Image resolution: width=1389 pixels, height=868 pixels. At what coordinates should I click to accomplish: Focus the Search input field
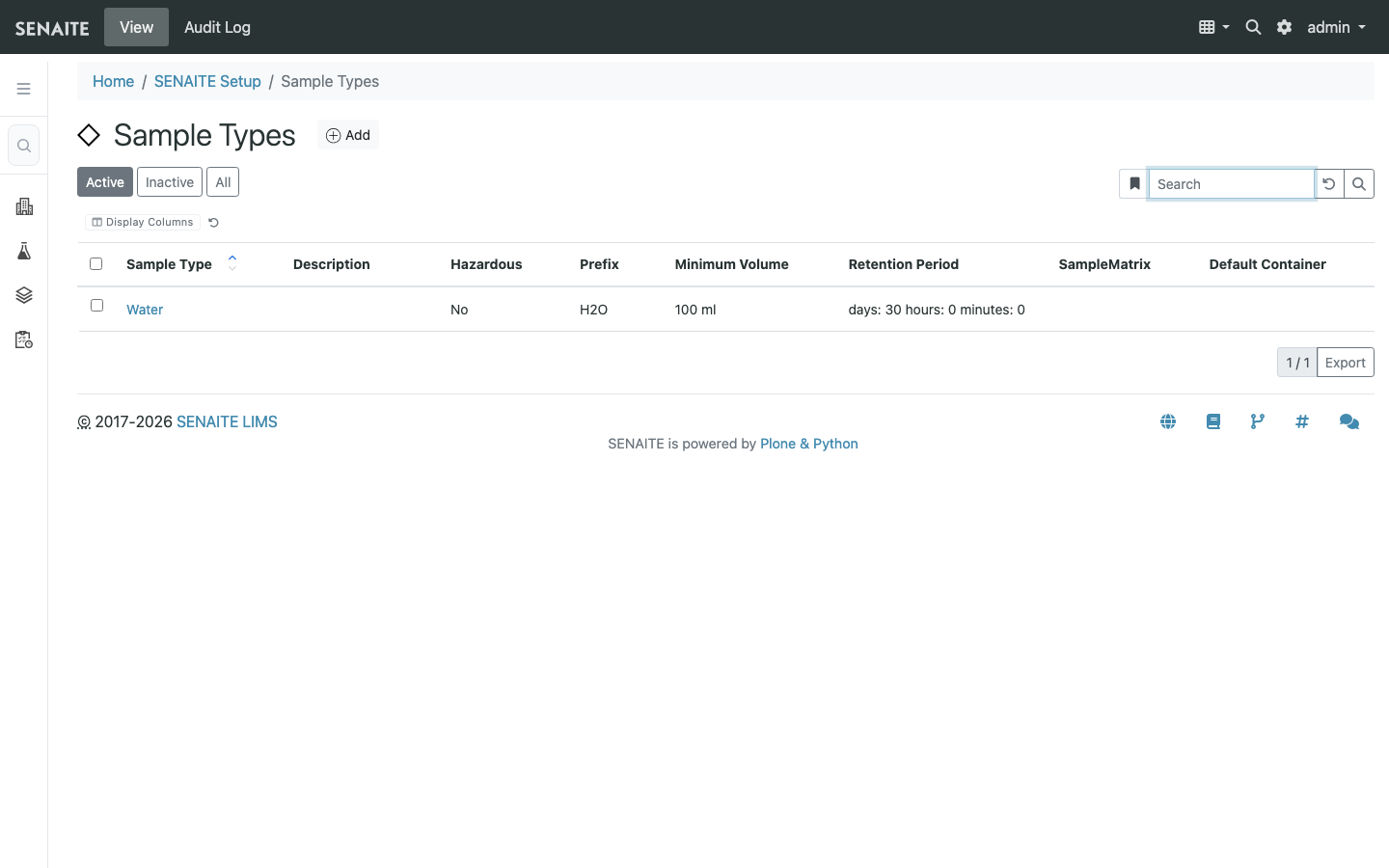[1231, 183]
